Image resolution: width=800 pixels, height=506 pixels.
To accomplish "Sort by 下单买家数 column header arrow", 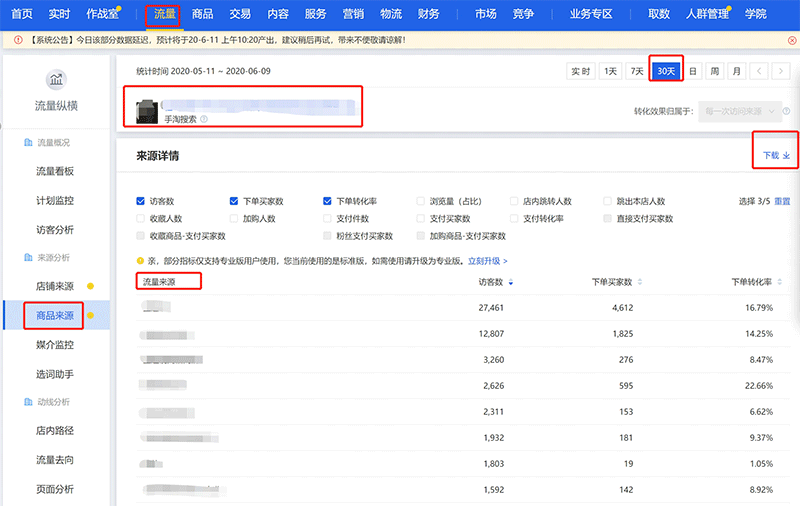I will [637, 283].
